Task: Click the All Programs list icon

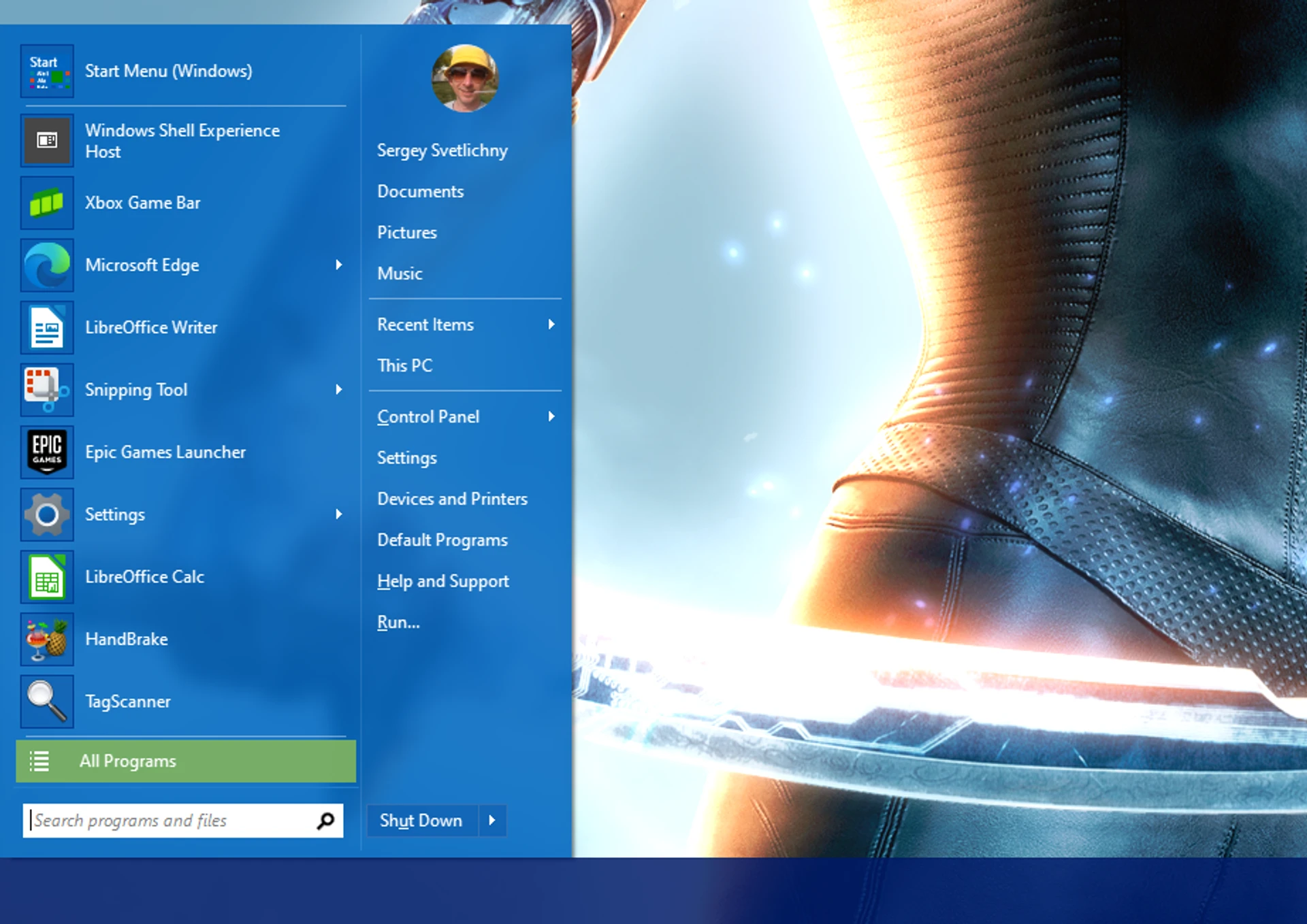Action: [39, 761]
